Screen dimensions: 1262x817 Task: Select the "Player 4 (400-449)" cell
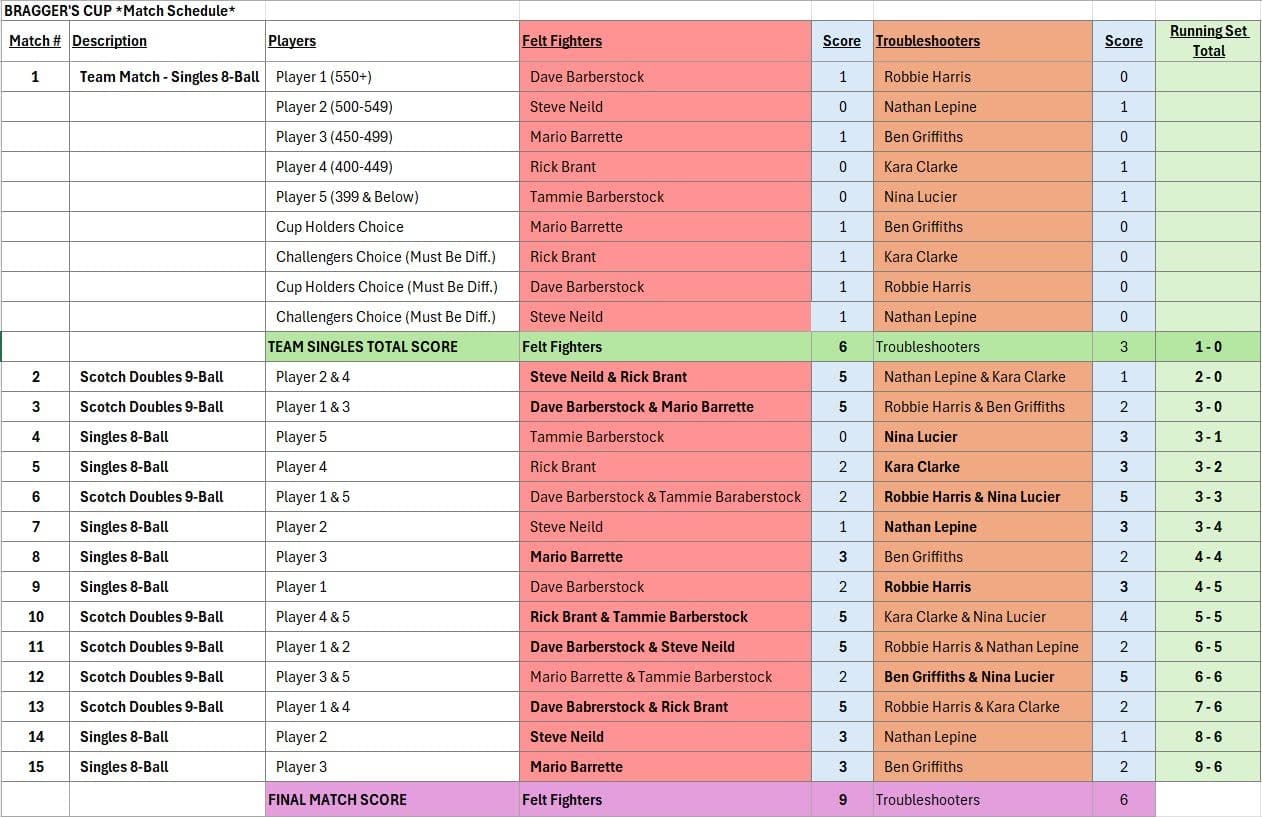[x=392, y=167]
